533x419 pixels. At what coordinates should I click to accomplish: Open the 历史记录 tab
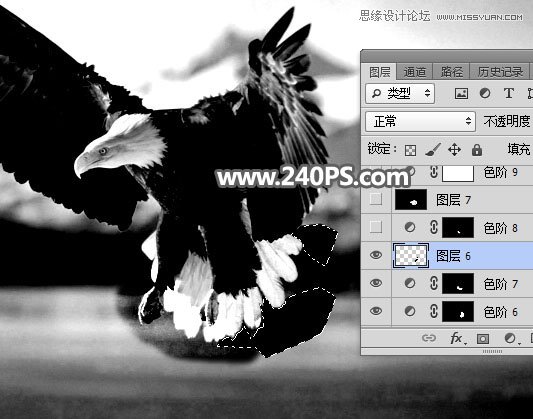click(x=500, y=72)
